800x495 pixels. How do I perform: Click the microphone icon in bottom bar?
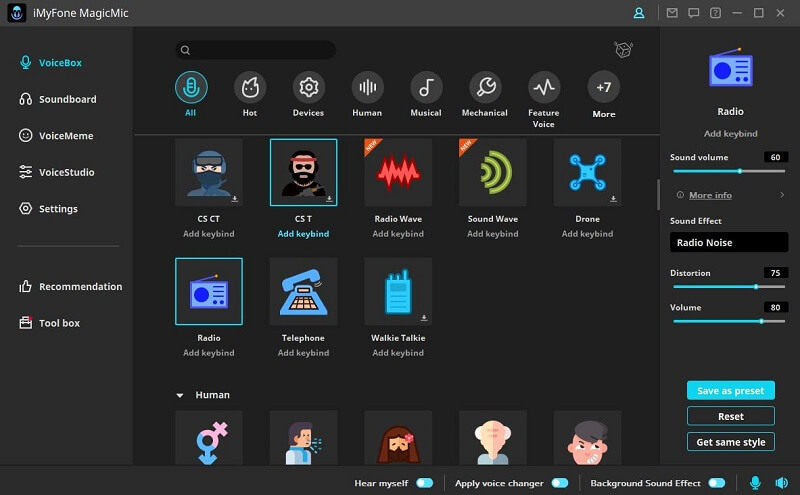tap(755, 482)
